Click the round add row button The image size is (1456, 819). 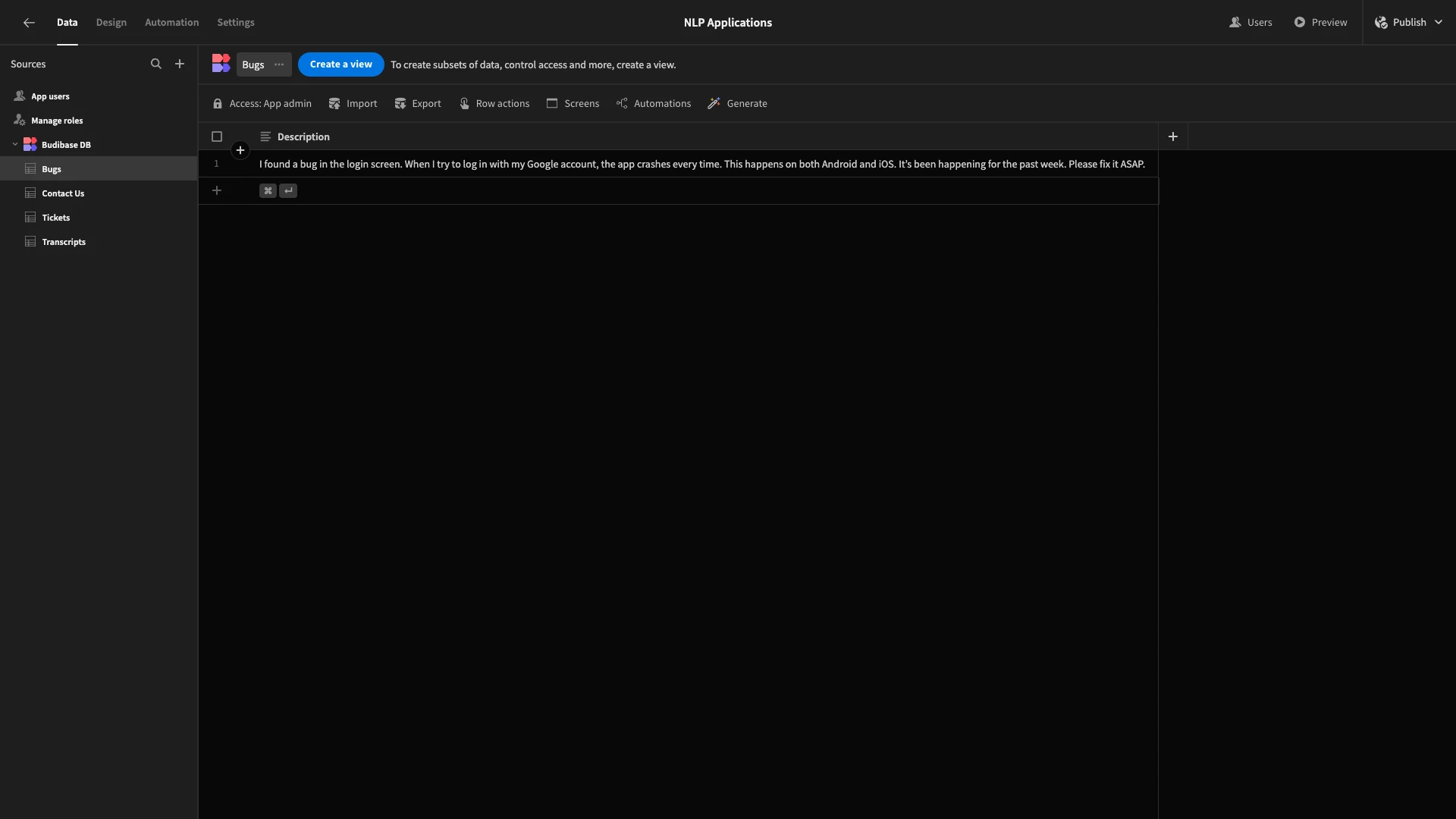tap(240, 150)
